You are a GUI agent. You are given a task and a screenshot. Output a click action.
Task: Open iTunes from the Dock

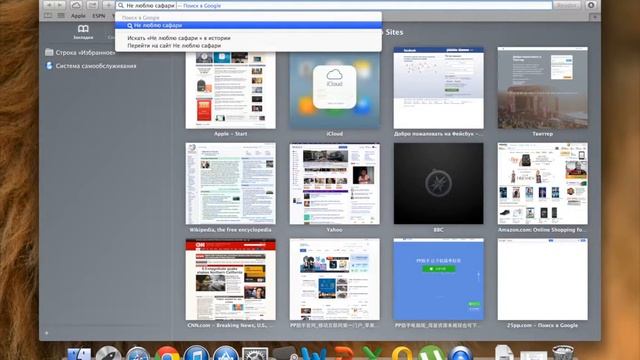[x=196, y=353]
